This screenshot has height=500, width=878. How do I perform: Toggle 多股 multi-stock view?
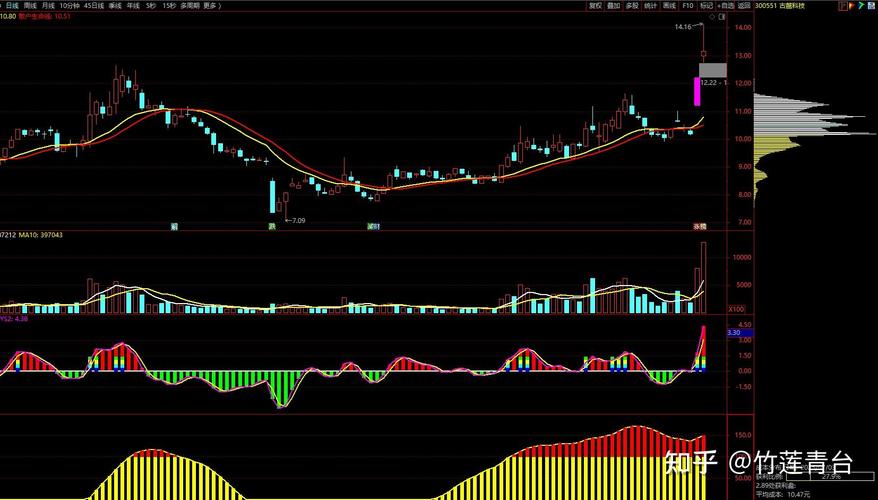tap(632, 5)
